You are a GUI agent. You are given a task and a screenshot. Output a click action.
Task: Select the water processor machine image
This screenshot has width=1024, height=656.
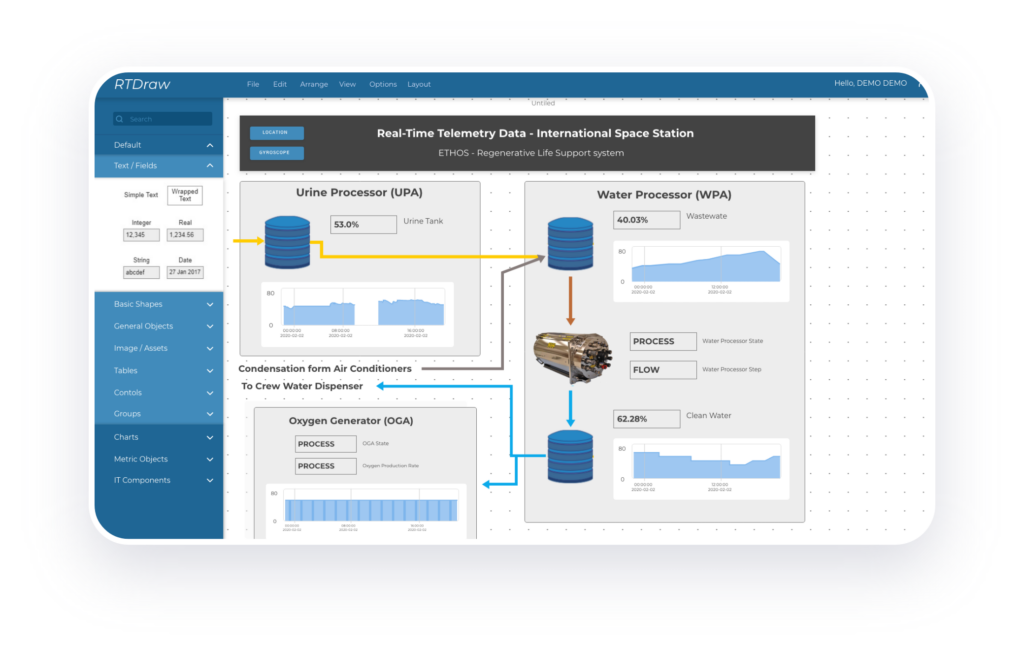coord(572,357)
